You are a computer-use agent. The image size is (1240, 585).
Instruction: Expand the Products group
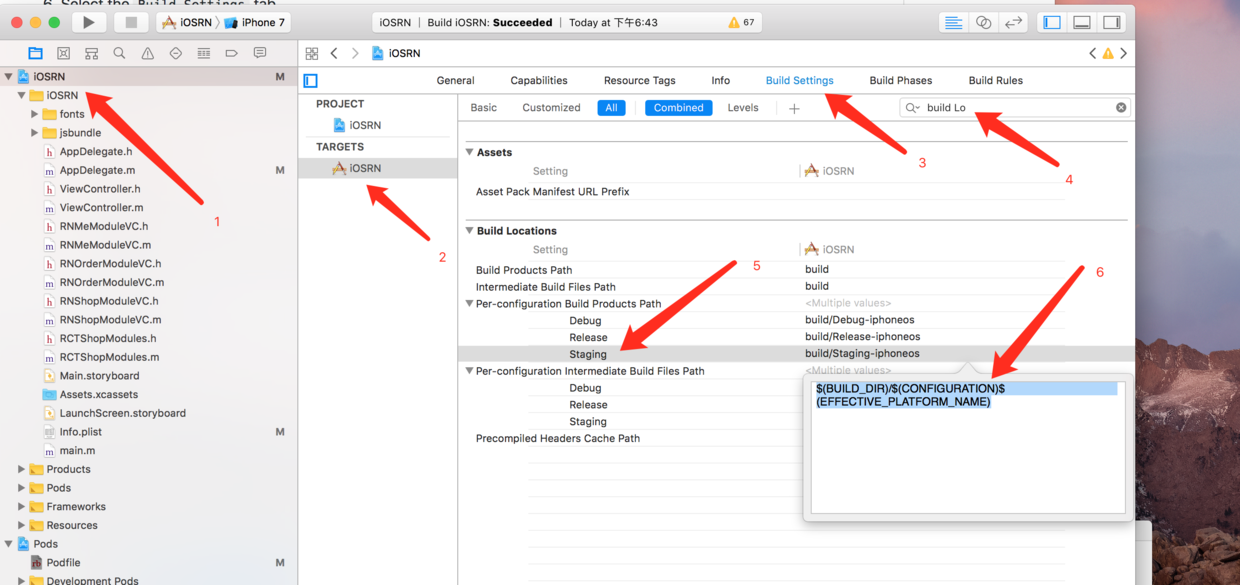click(x=22, y=469)
